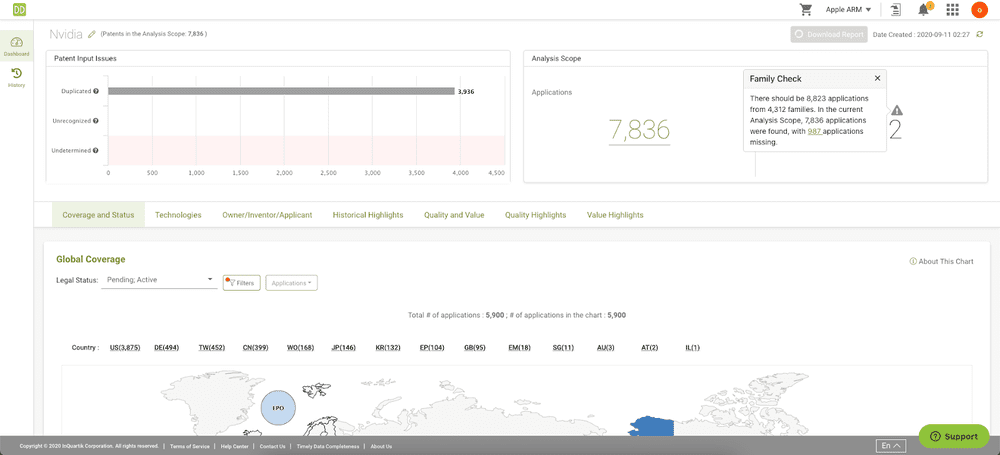The width and height of the screenshot is (1000, 455).
Task: Select country GB(95)
Action: (x=475, y=348)
